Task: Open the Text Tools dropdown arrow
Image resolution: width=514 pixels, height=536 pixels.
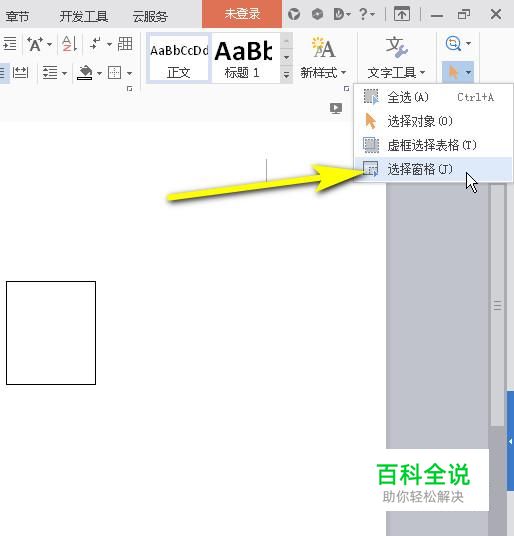Action: click(x=422, y=72)
